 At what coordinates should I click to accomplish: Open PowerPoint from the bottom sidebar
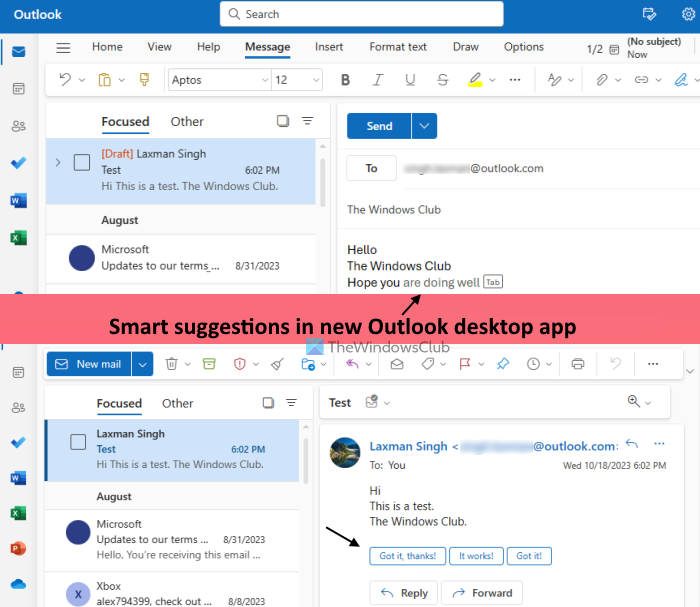(x=18, y=548)
